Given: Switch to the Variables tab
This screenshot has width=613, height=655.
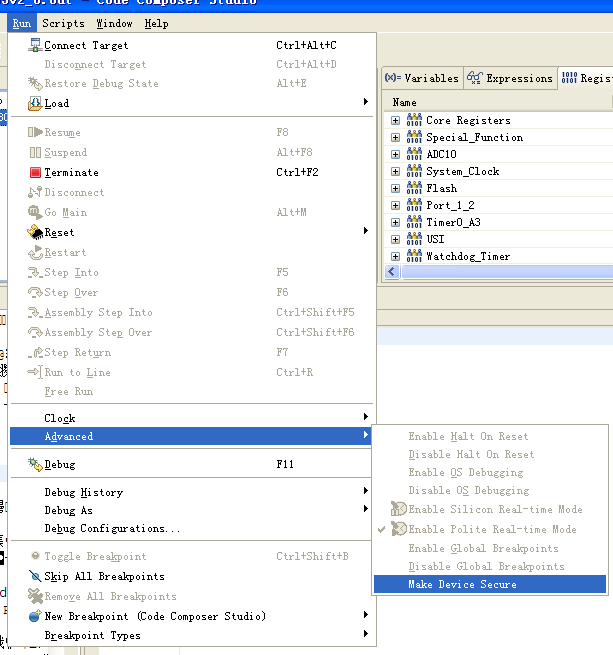Looking at the screenshot, I should (422, 78).
